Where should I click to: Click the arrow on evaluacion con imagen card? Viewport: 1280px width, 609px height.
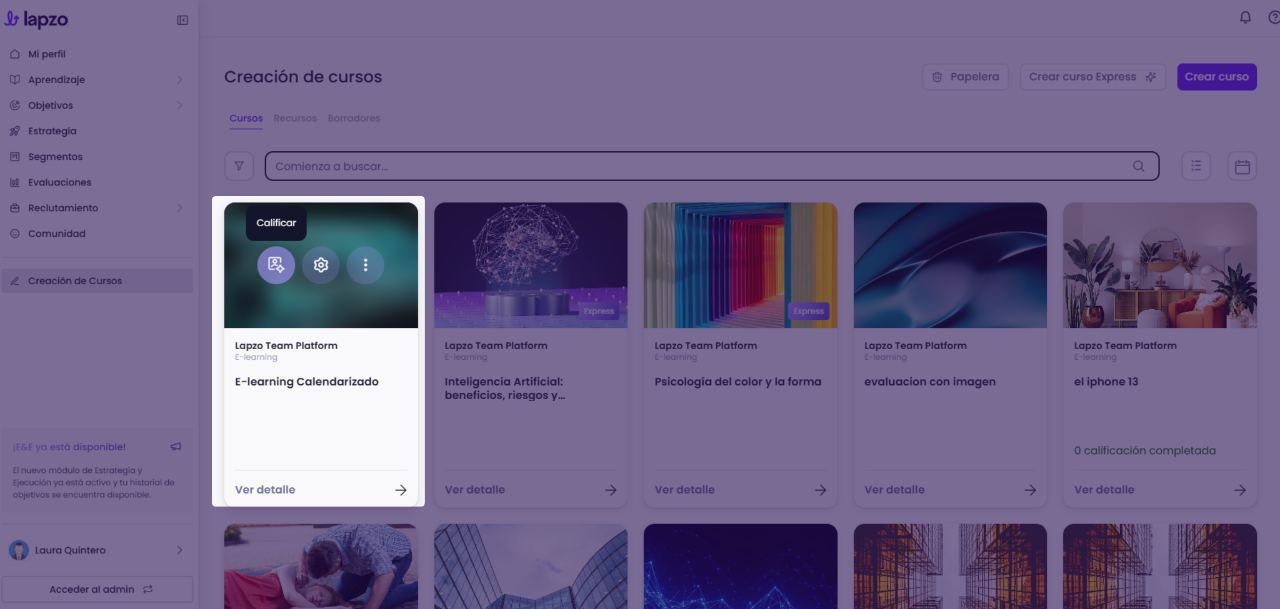[x=1030, y=490]
